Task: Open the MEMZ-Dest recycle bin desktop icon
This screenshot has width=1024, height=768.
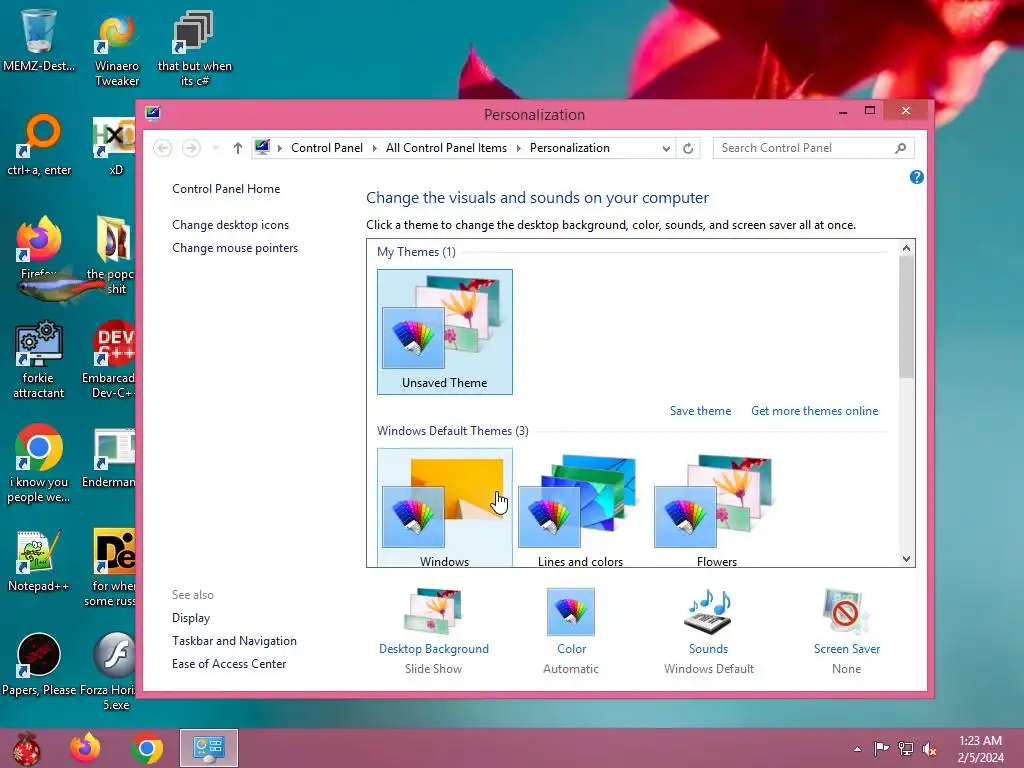Action: 39,40
